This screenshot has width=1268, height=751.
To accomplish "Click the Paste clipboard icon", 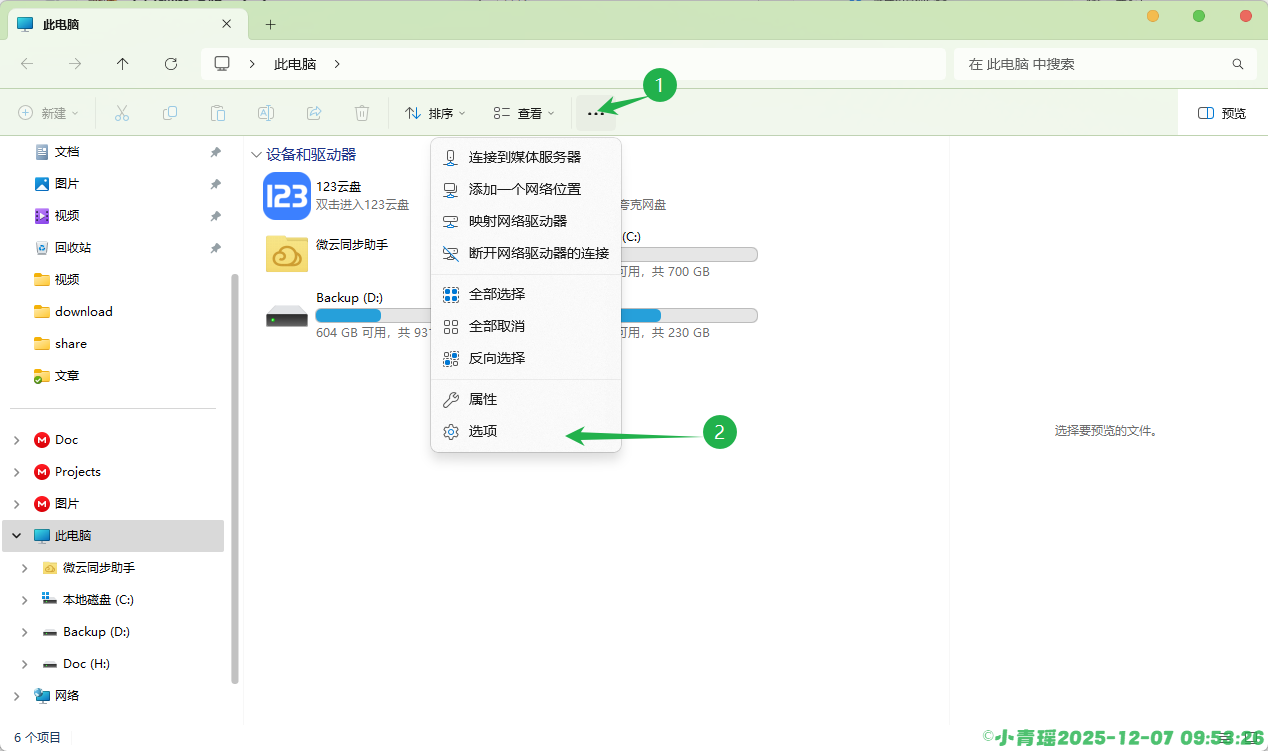I will point(218,113).
